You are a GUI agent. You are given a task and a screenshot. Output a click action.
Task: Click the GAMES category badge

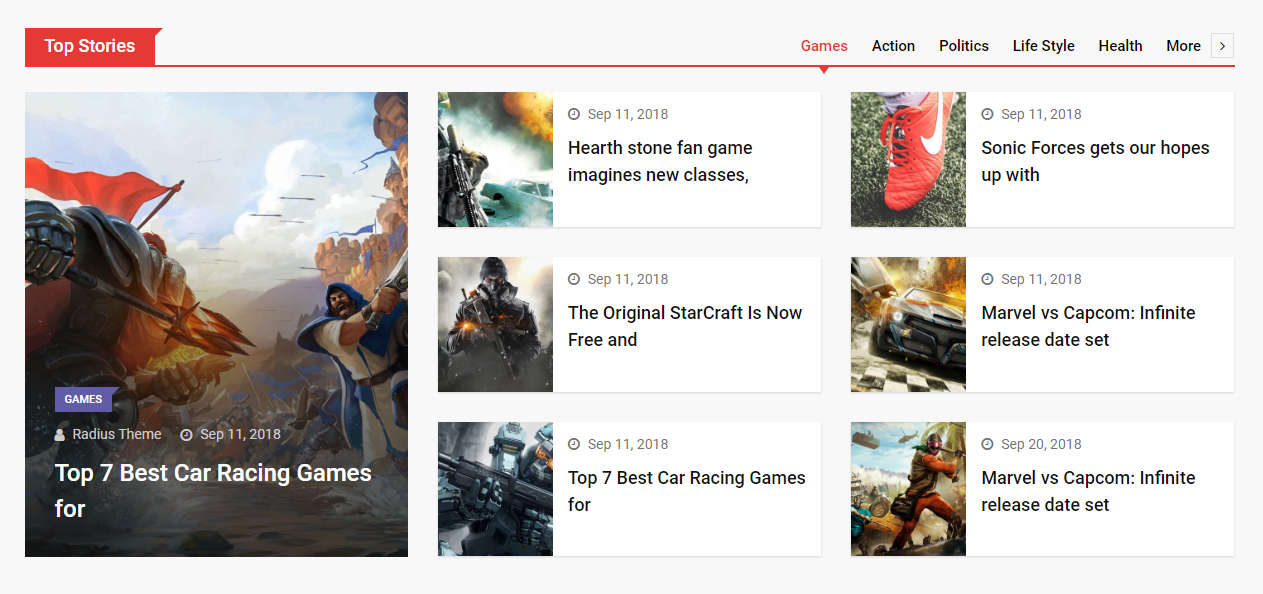83,399
